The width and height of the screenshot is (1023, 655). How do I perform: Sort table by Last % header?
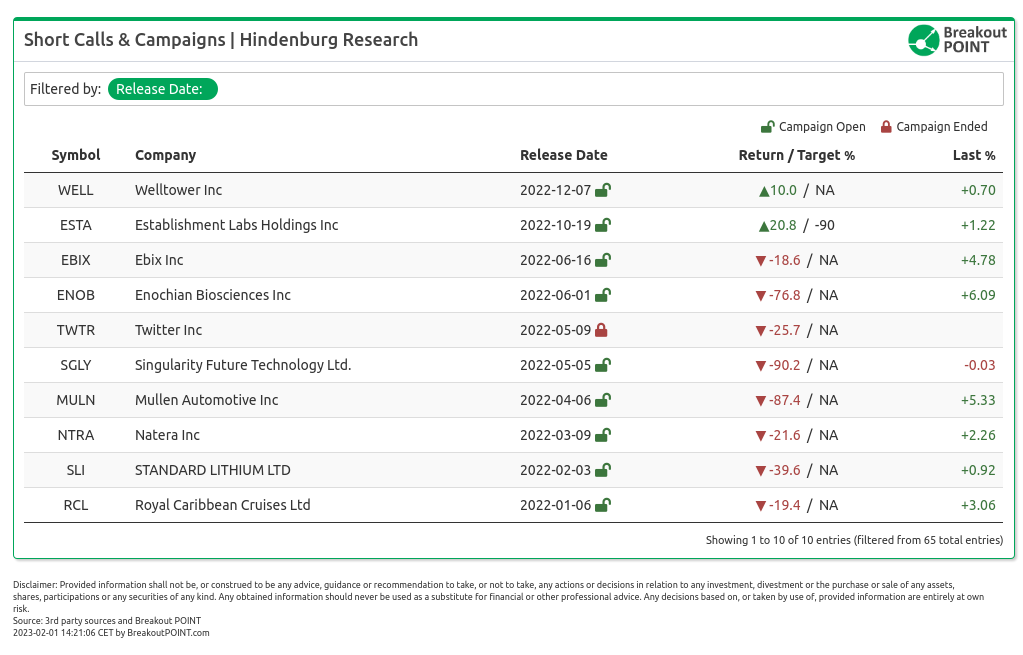pos(974,155)
